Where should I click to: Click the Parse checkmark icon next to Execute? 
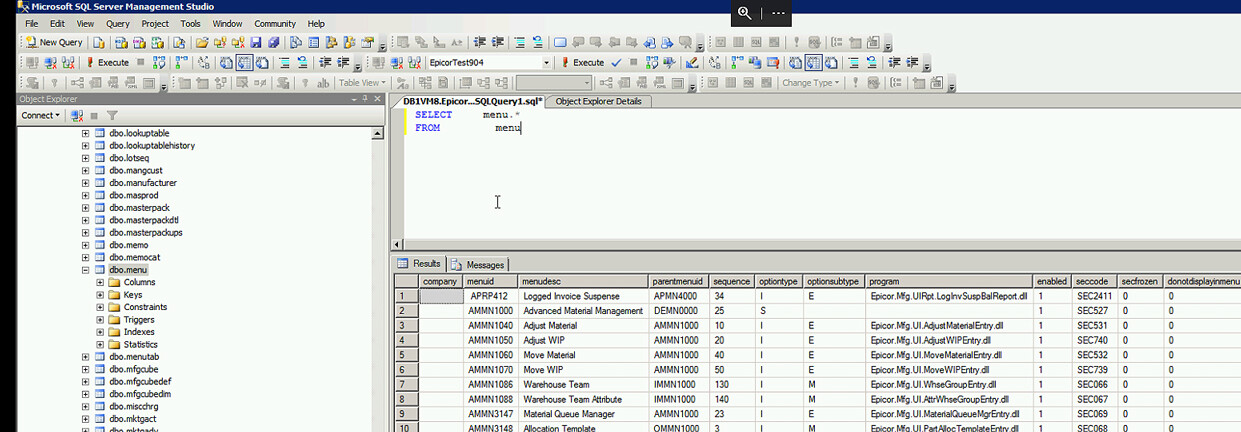[x=616, y=62]
